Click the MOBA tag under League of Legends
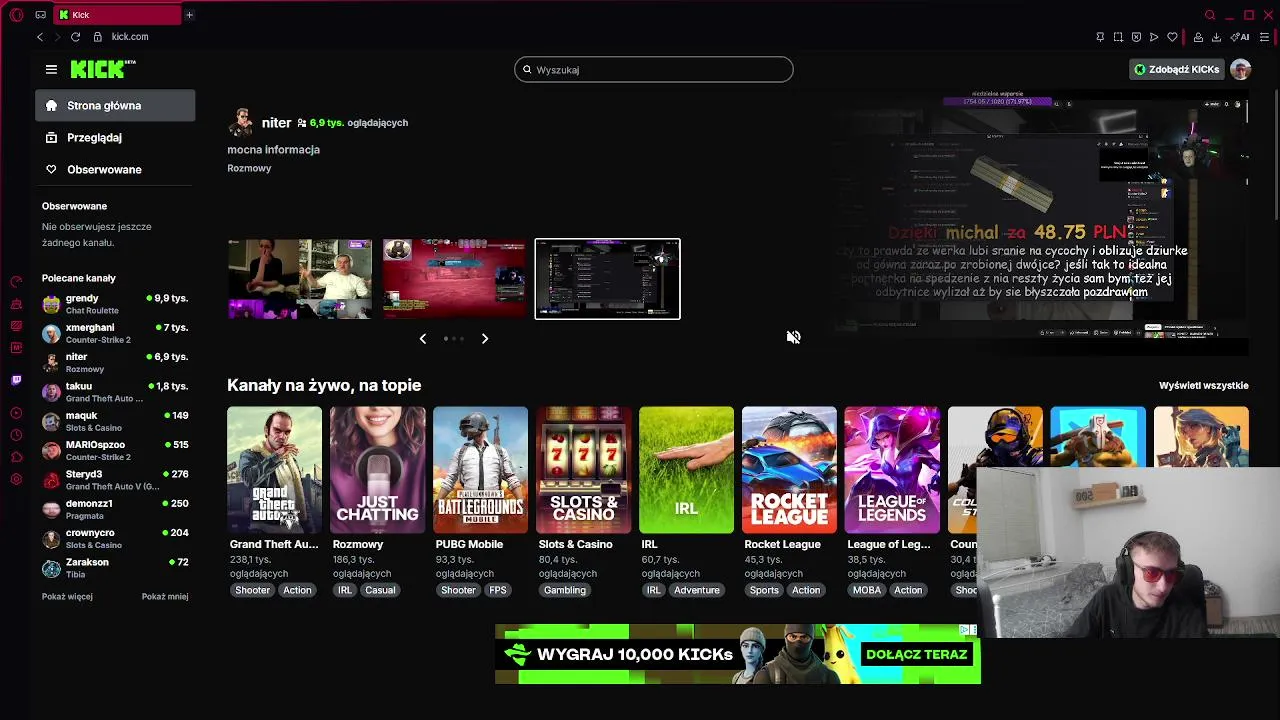Viewport: 1280px width, 720px height. click(x=867, y=590)
